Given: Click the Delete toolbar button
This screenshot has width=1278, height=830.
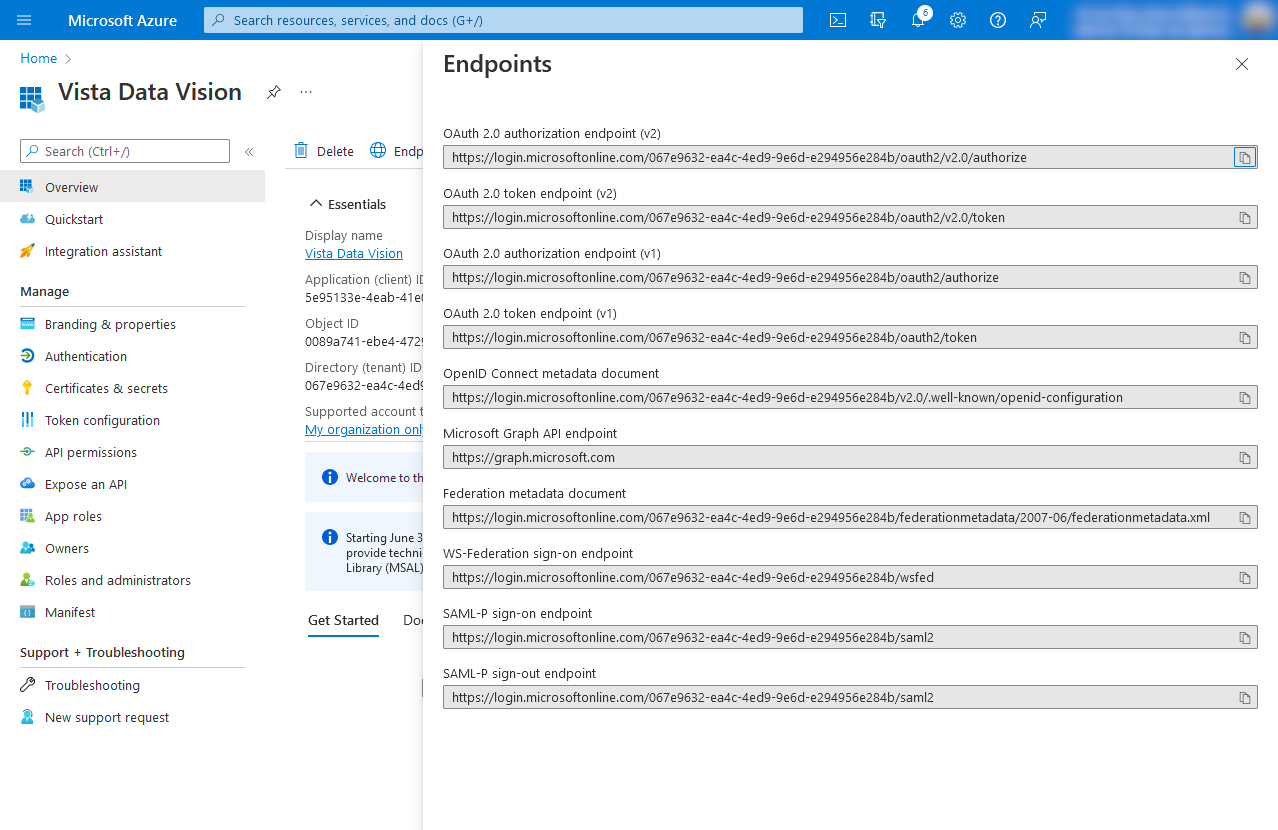Looking at the screenshot, I should pos(324,151).
